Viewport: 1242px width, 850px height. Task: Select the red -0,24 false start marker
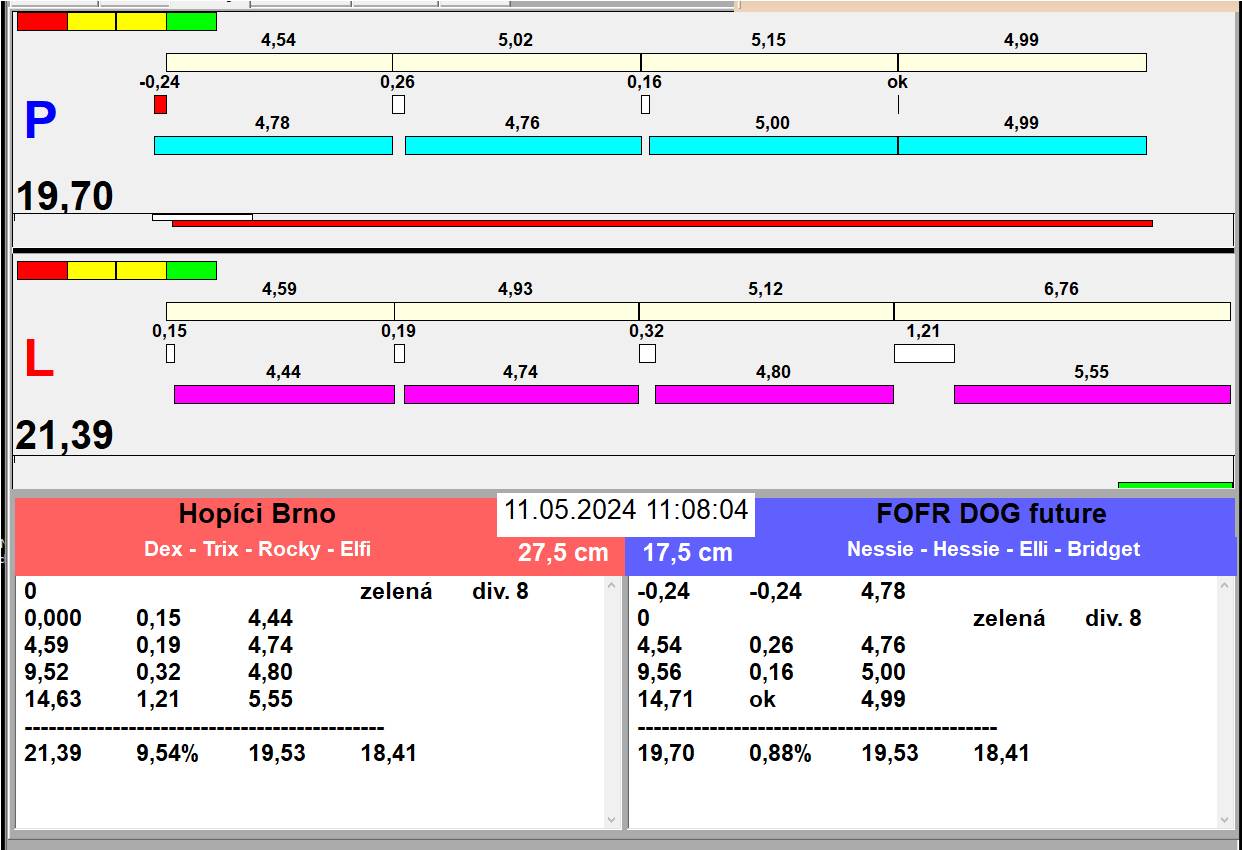click(160, 105)
